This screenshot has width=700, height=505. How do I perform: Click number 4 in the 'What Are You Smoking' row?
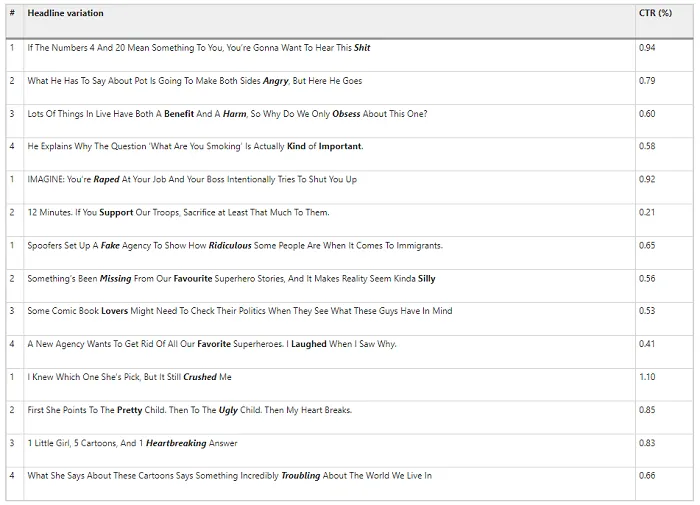[12, 146]
